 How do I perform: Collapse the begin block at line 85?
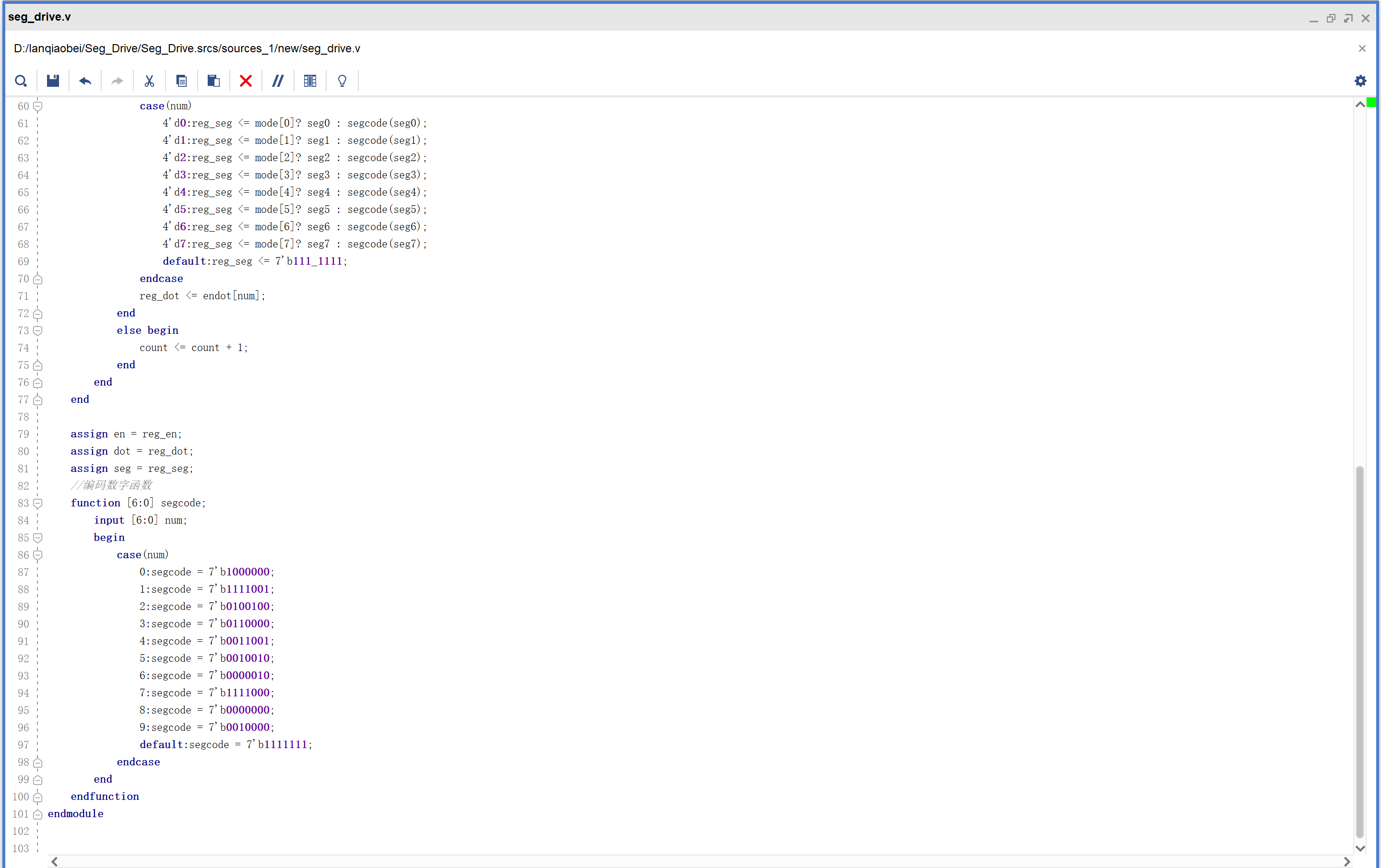pos(38,537)
